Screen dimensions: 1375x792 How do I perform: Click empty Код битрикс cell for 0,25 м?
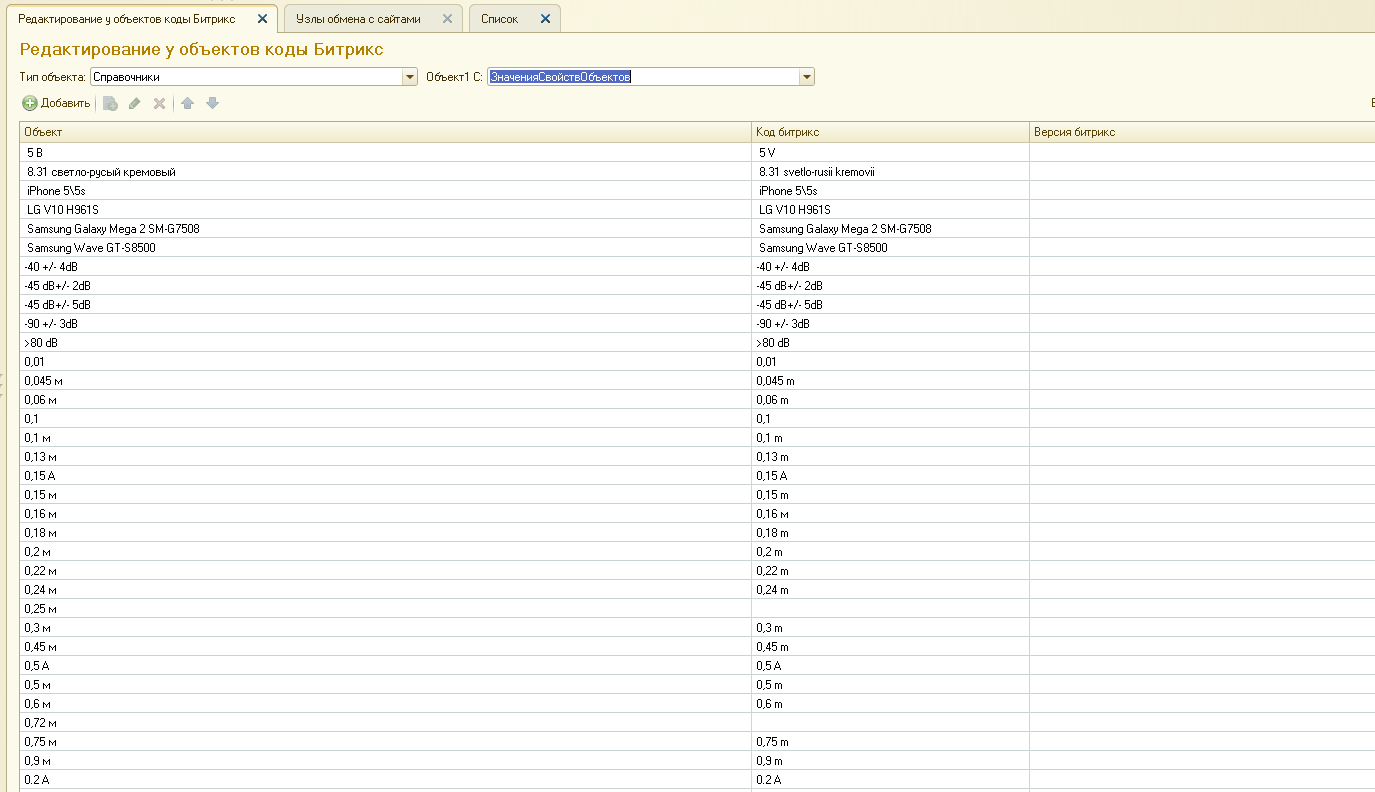pos(890,608)
